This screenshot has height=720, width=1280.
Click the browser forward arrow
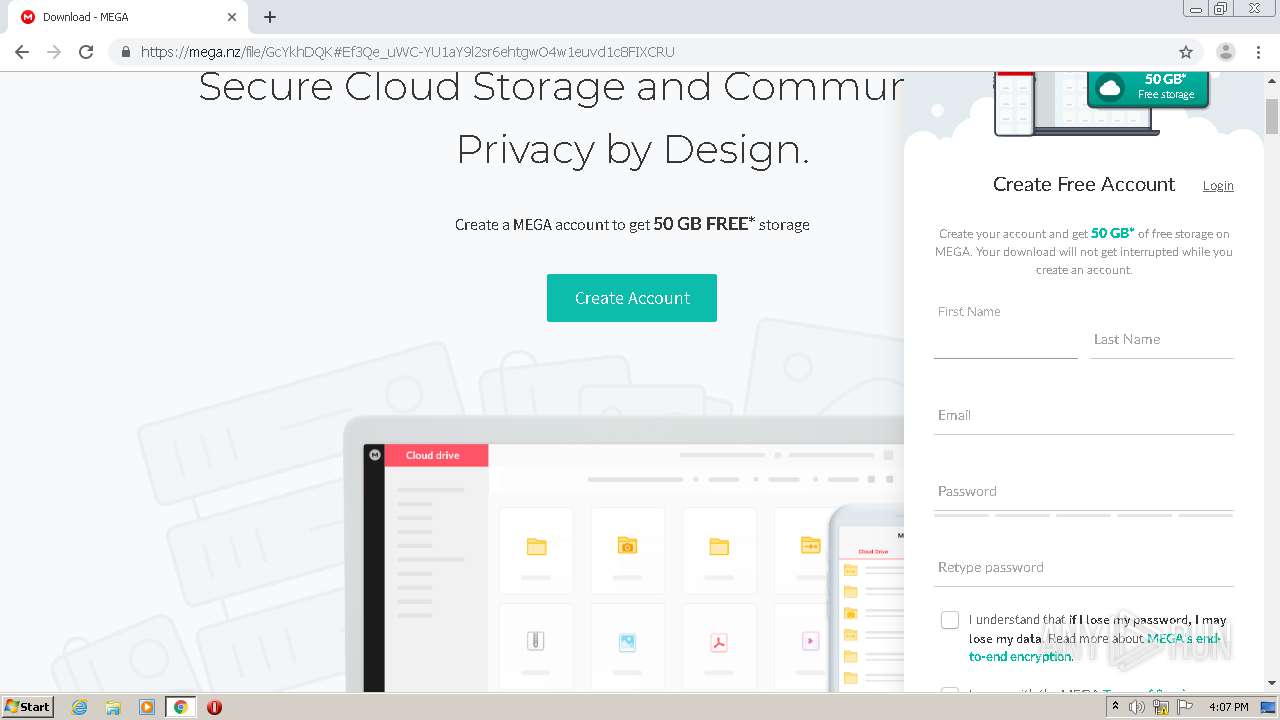[x=54, y=52]
